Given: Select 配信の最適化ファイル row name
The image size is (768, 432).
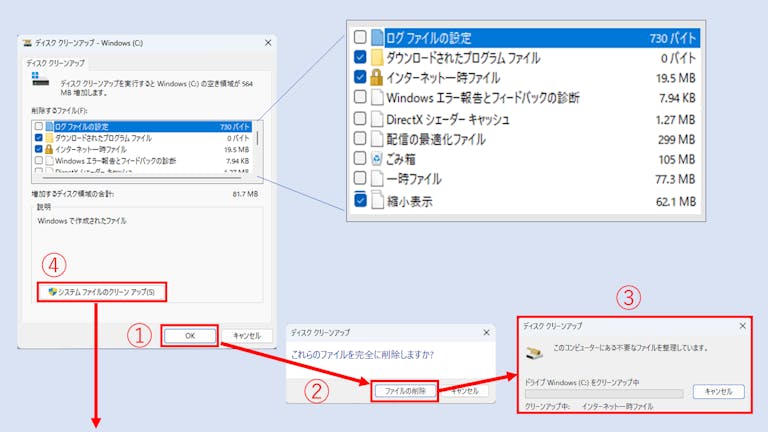Looking at the screenshot, I should point(436,139).
